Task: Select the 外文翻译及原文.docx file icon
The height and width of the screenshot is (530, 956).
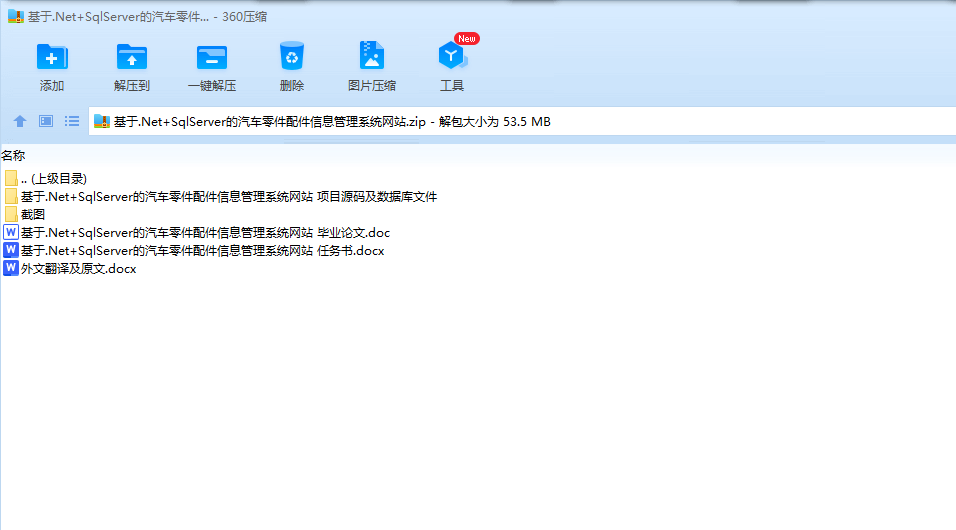Action: [x=11, y=268]
